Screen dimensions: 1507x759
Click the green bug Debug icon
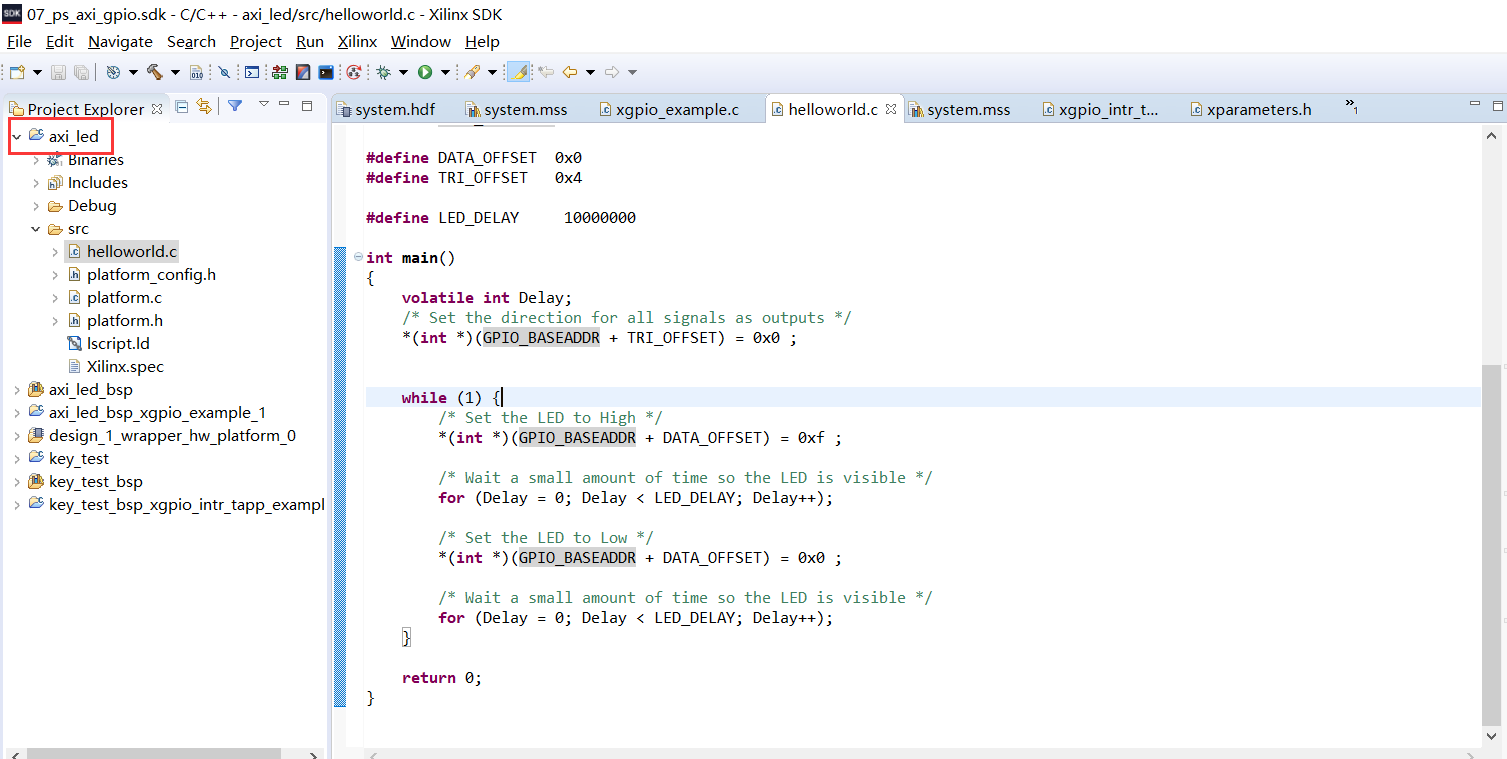click(x=383, y=72)
